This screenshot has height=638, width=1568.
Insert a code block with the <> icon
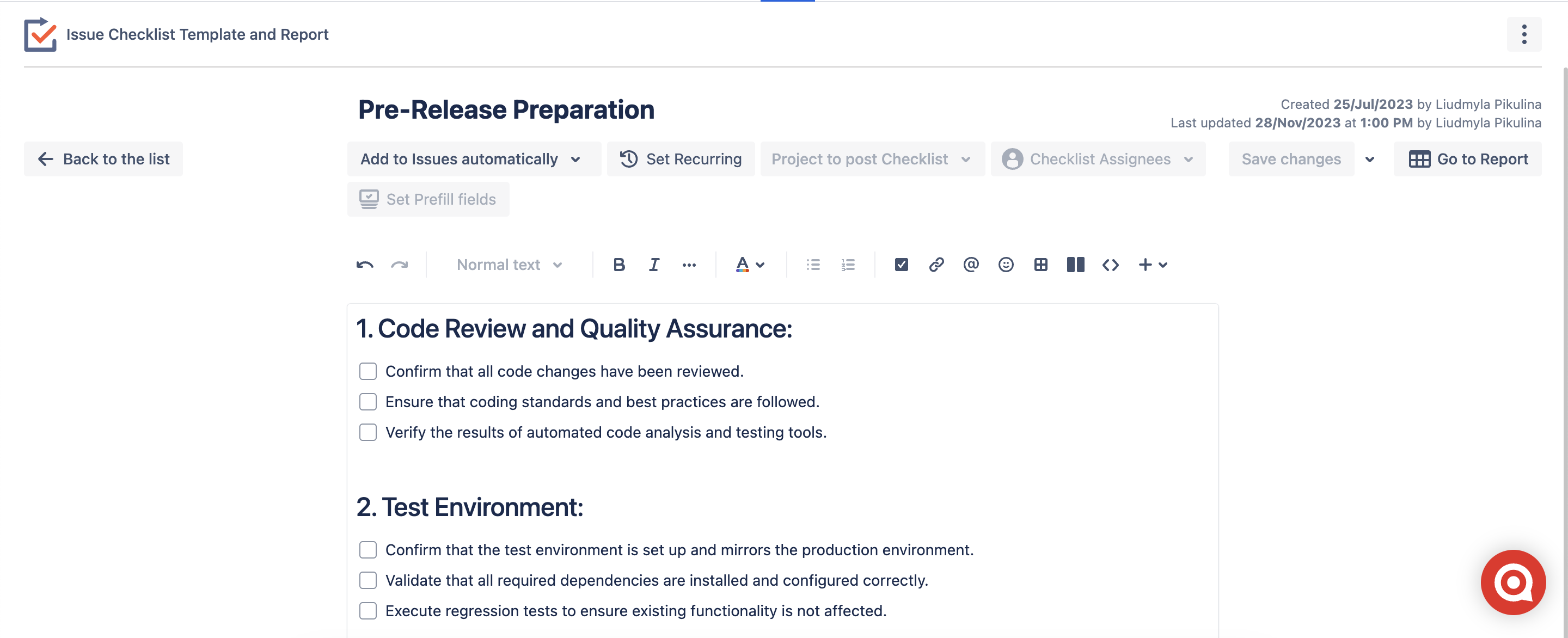tap(1110, 264)
